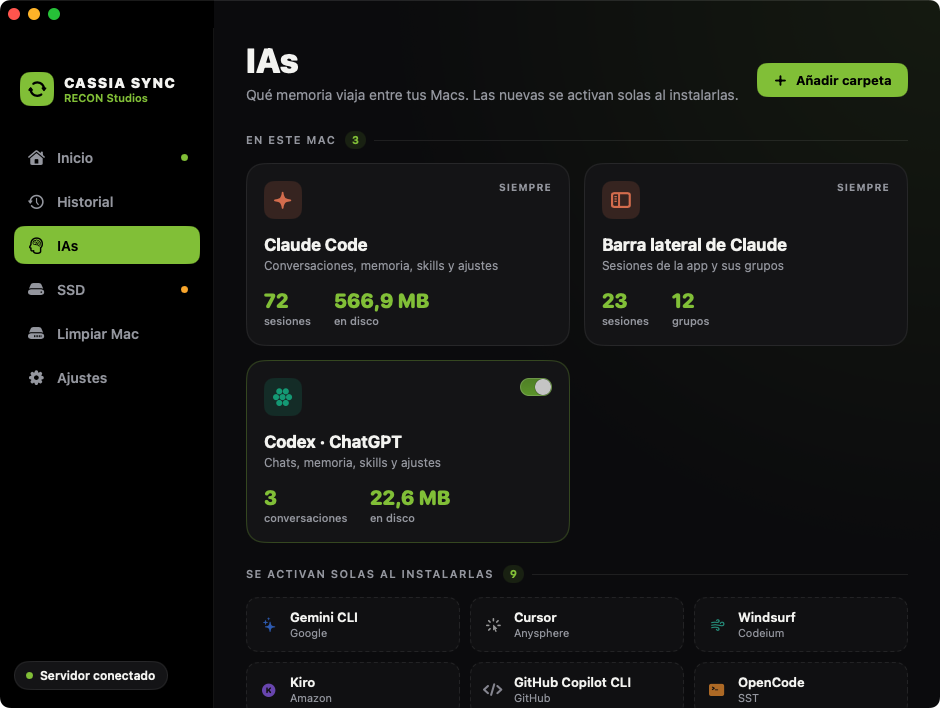Click the Gemini CLI sparkle icon
Image resolution: width=940 pixels, height=708 pixels.
pos(269,625)
